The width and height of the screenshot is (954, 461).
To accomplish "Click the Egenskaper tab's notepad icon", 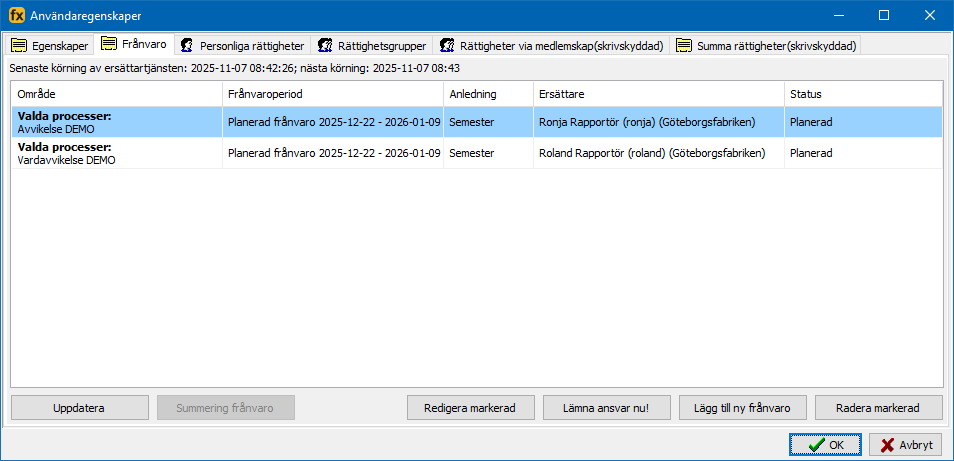I will 19,46.
